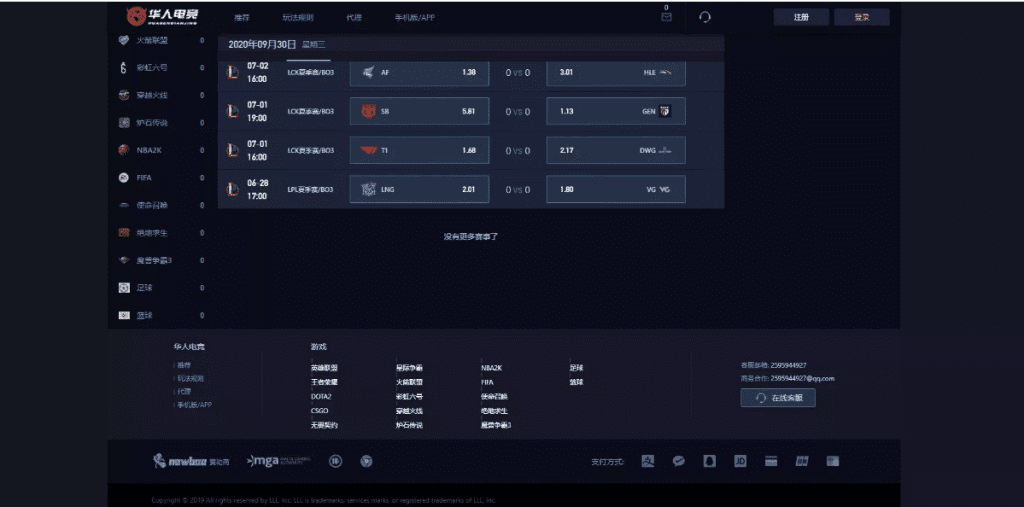
Task: Go to 手机版/APP navigation item
Action: (x=414, y=18)
